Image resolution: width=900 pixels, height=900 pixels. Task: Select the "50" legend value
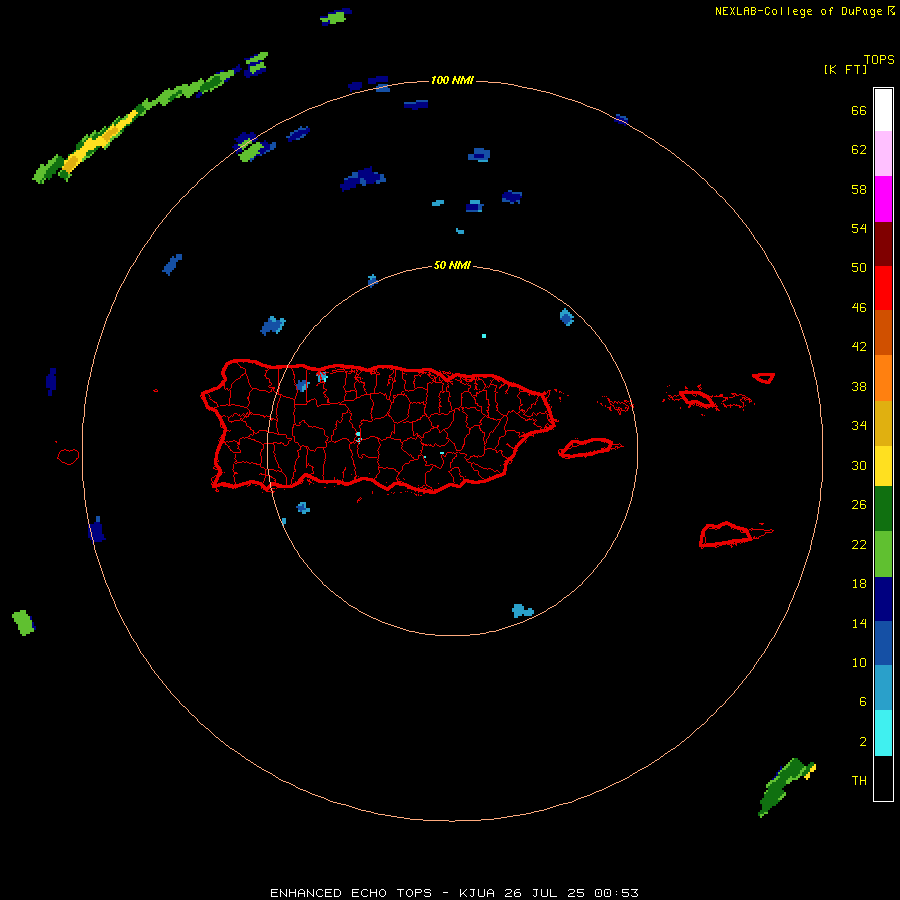[859, 268]
